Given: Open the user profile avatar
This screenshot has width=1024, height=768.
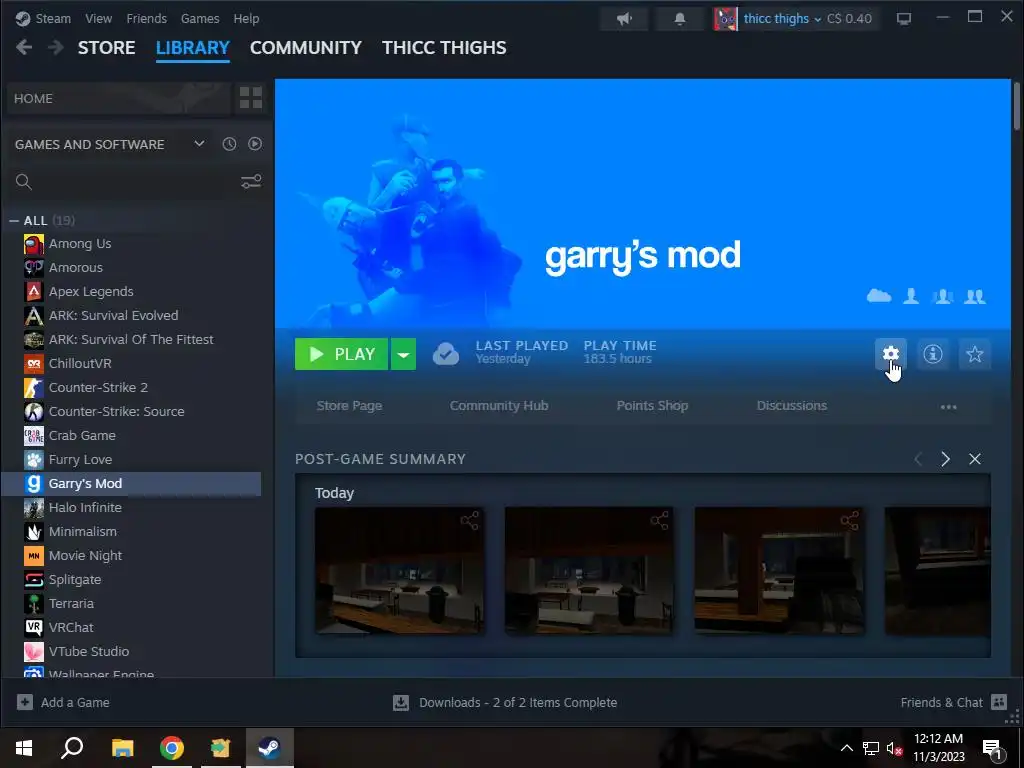Looking at the screenshot, I should [726, 19].
